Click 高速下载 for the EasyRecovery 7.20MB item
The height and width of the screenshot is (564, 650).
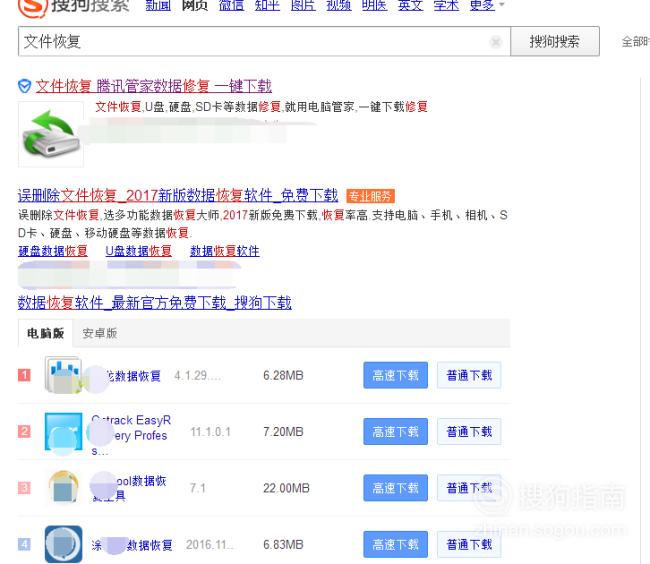tap(395, 431)
